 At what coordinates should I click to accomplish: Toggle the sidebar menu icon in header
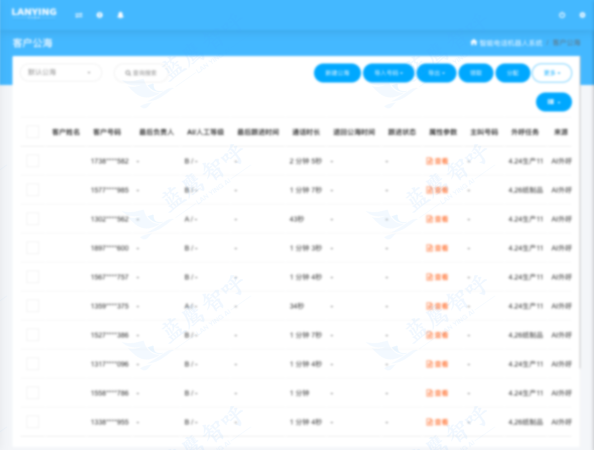[79, 15]
